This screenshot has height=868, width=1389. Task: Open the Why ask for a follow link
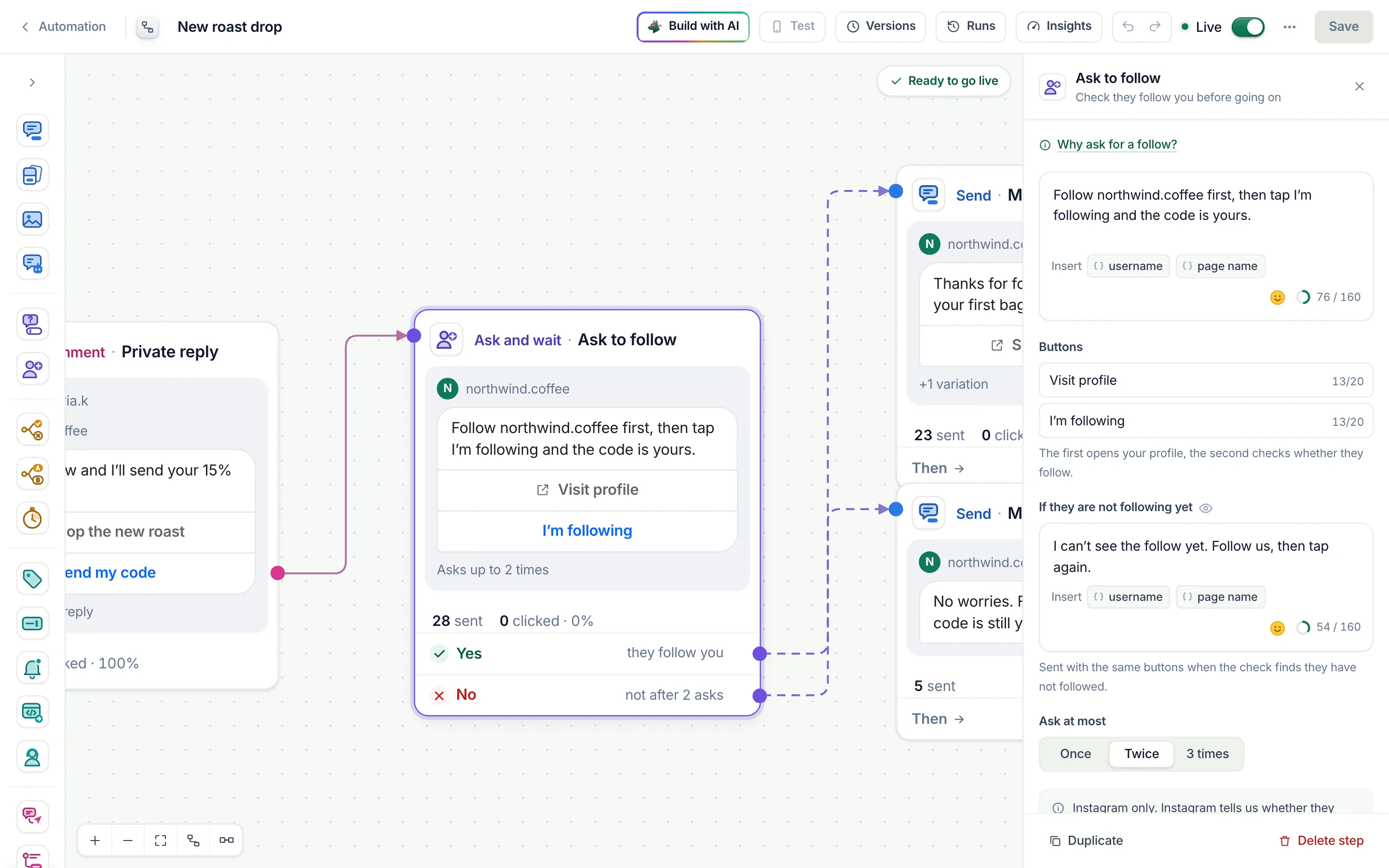[x=1117, y=145]
